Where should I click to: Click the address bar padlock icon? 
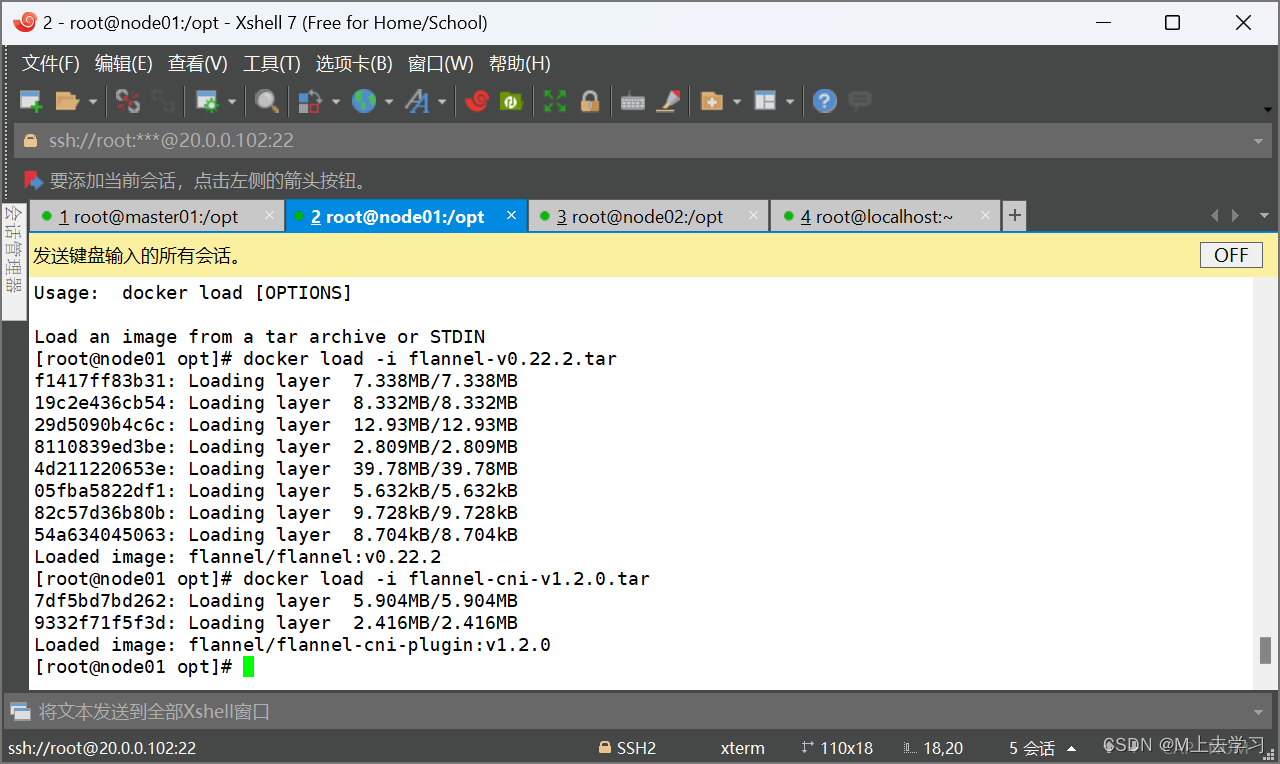click(30, 141)
